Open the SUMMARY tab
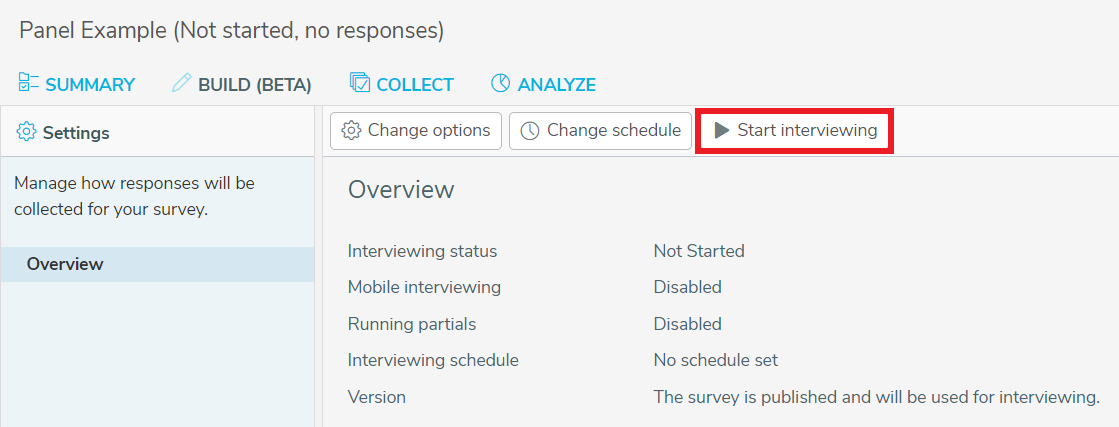 [x=76, y=84]
